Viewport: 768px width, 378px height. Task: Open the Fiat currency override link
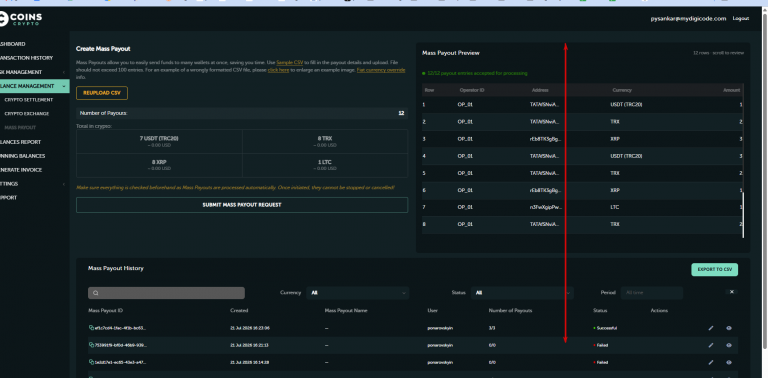point(381,70)
